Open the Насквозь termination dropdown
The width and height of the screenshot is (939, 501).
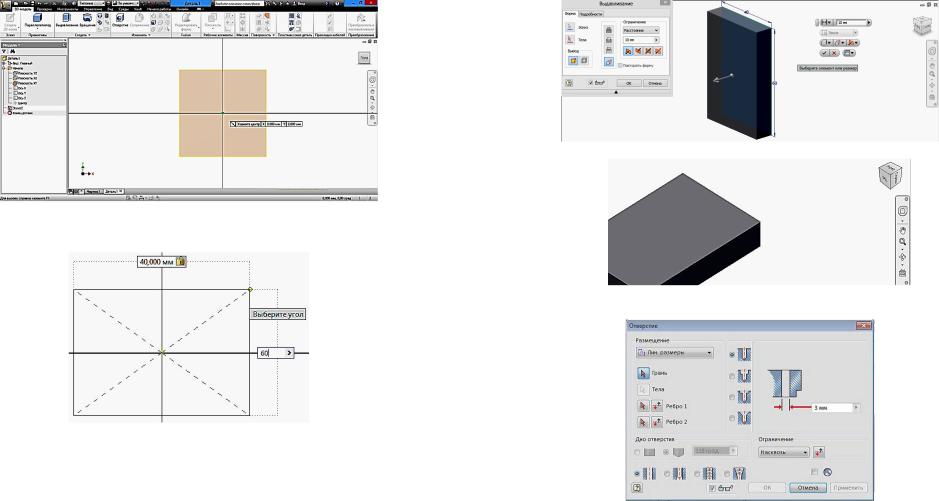pos(784,453)
